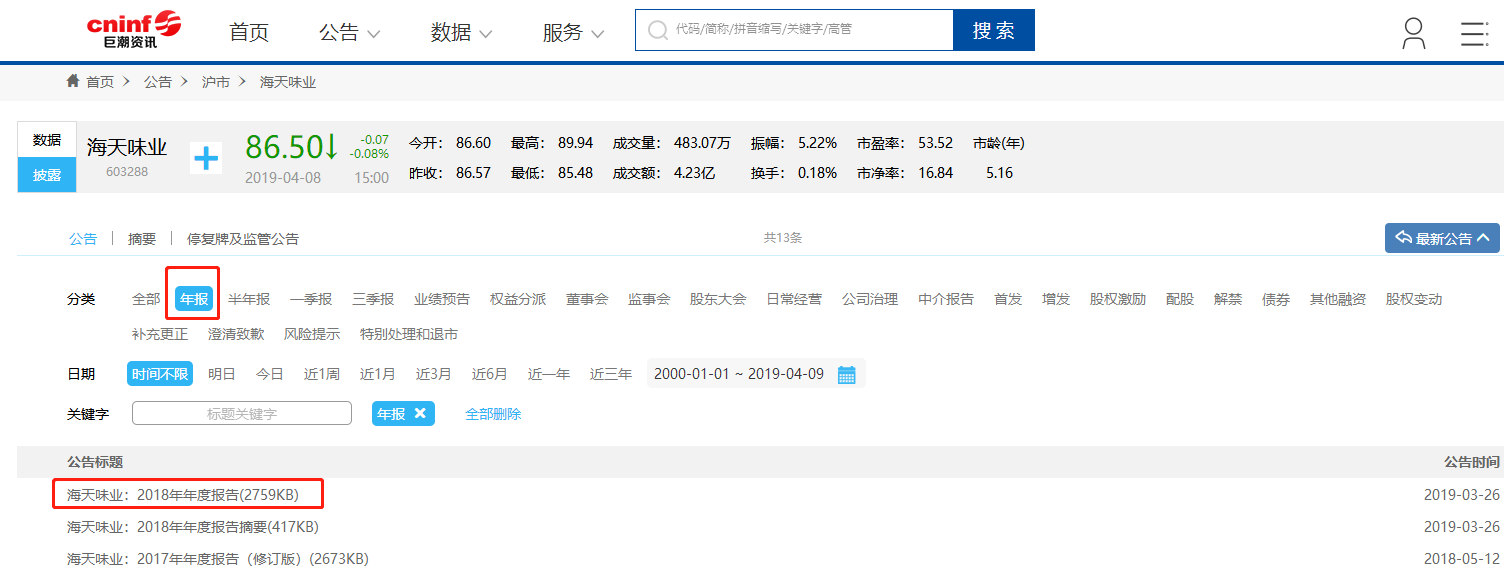Select 解禁 category filter
This screenshot has height=574, width=1504.
[x=1228, y=299]
